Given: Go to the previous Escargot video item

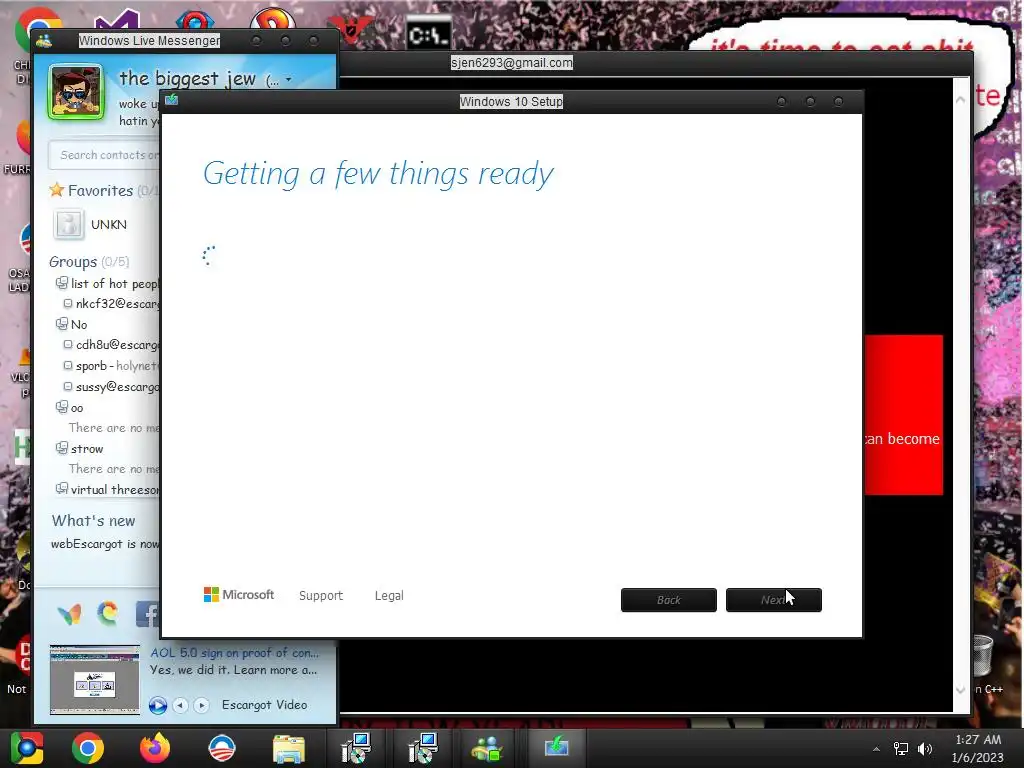Looking at the screenshot, I should (180, 705).
